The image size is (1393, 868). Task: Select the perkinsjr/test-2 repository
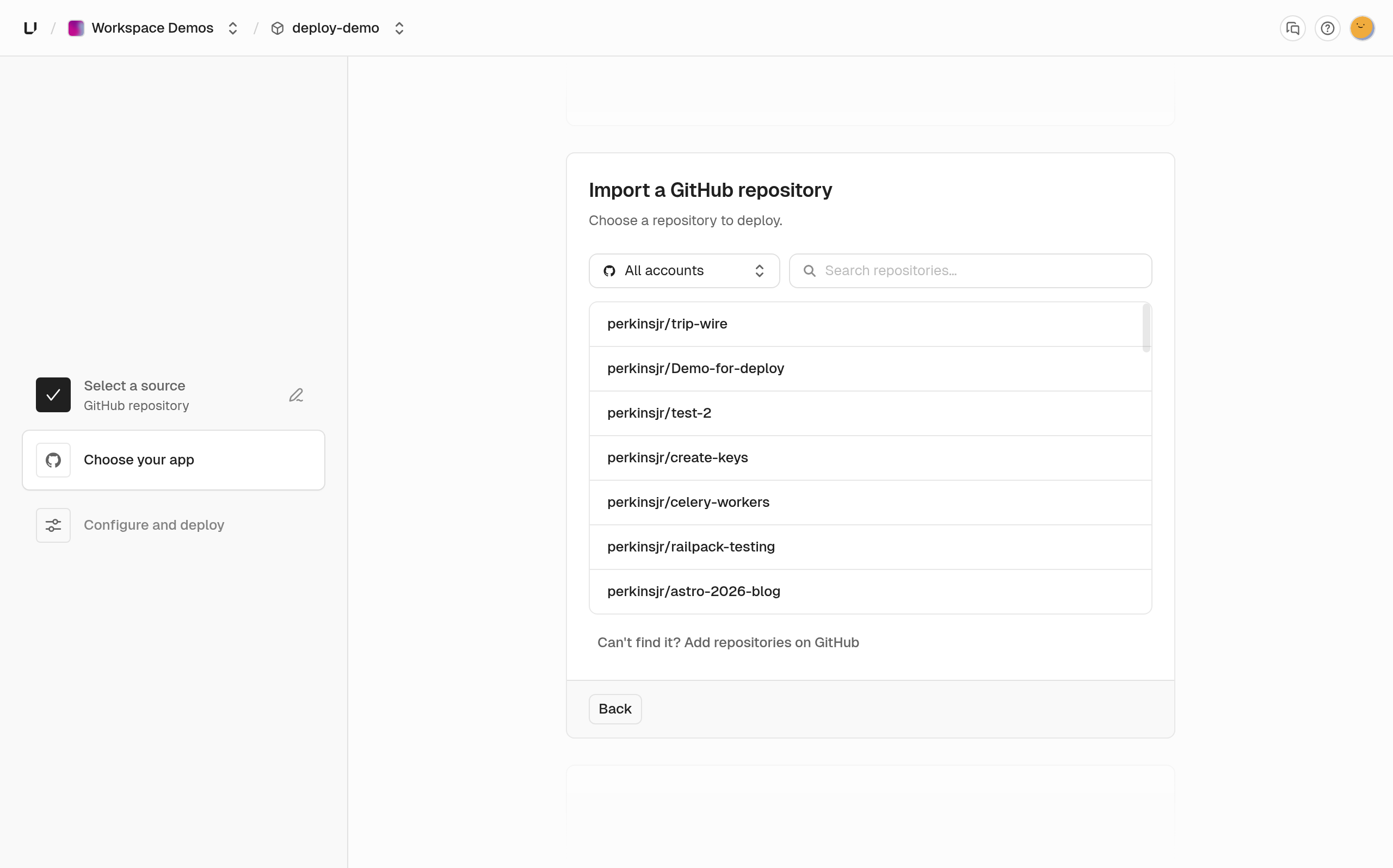[870, 413]
